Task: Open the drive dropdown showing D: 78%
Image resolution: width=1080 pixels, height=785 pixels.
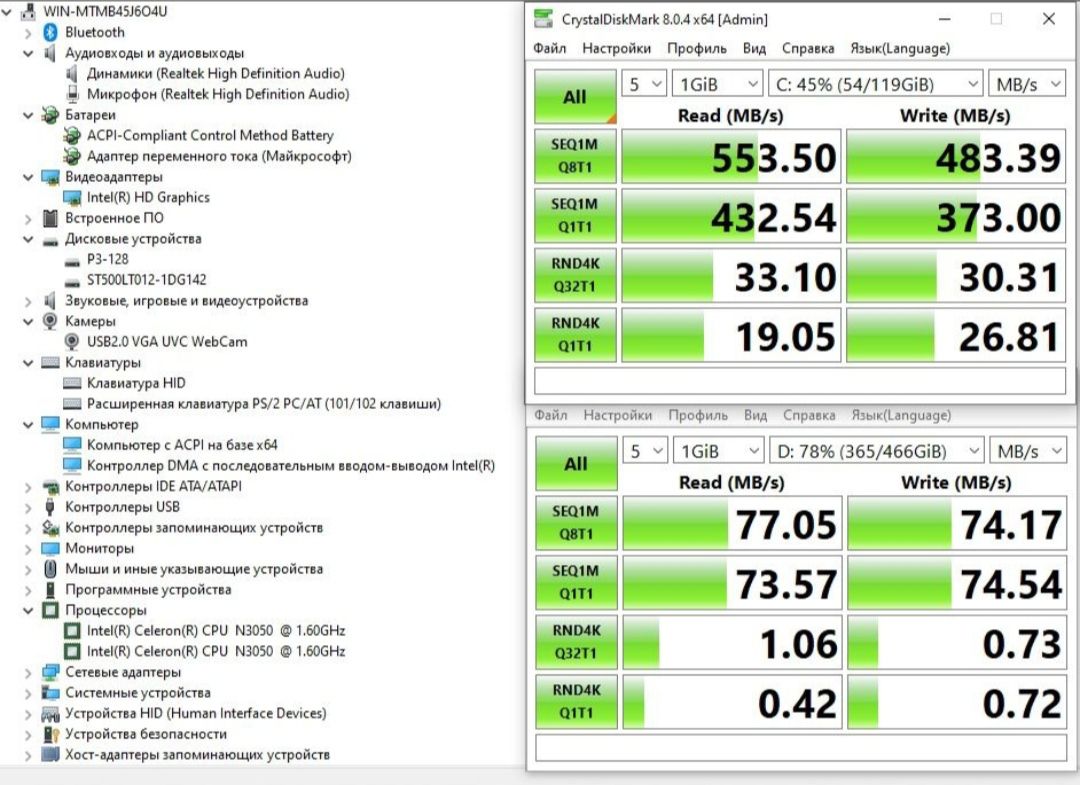Action: pos(877,451)
